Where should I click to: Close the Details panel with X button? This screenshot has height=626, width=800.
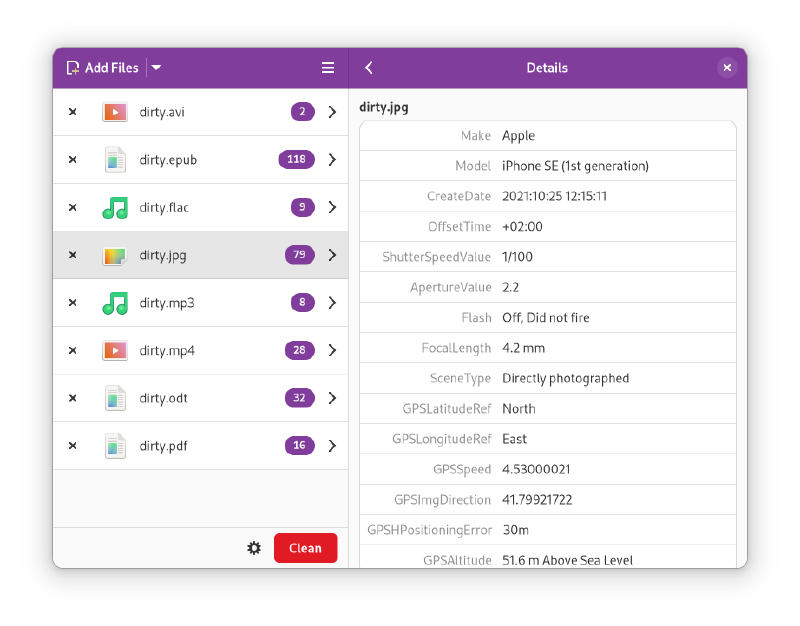tap(727, 68)
